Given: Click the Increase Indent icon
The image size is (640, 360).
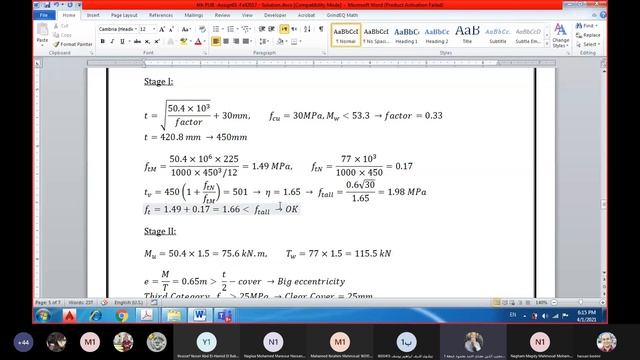Looking at the screenshot, I should click(x=271, y=29).
